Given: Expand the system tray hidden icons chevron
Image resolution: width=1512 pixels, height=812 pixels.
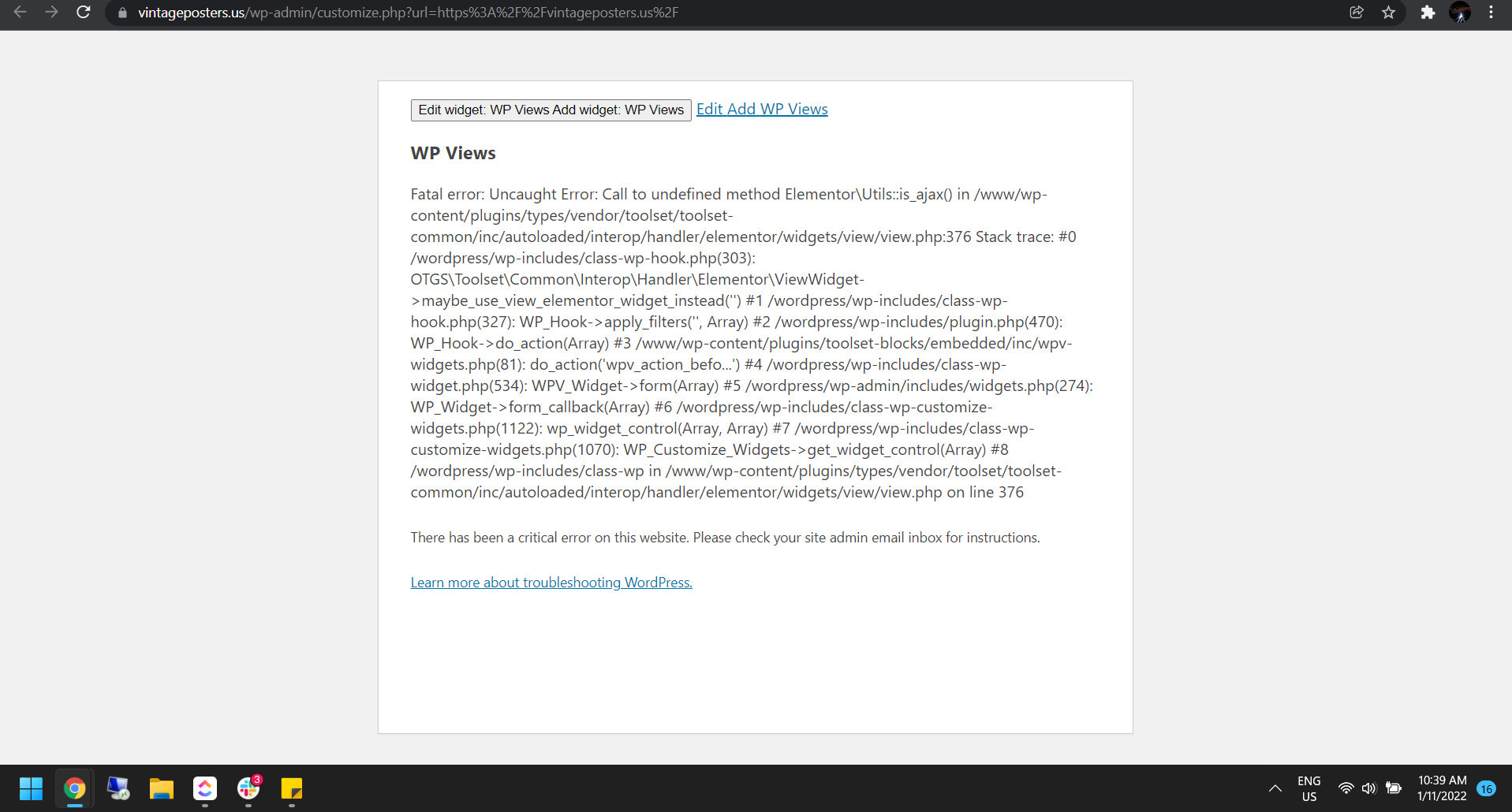Looking at the screenshot, I should [x=1275, y=788].
